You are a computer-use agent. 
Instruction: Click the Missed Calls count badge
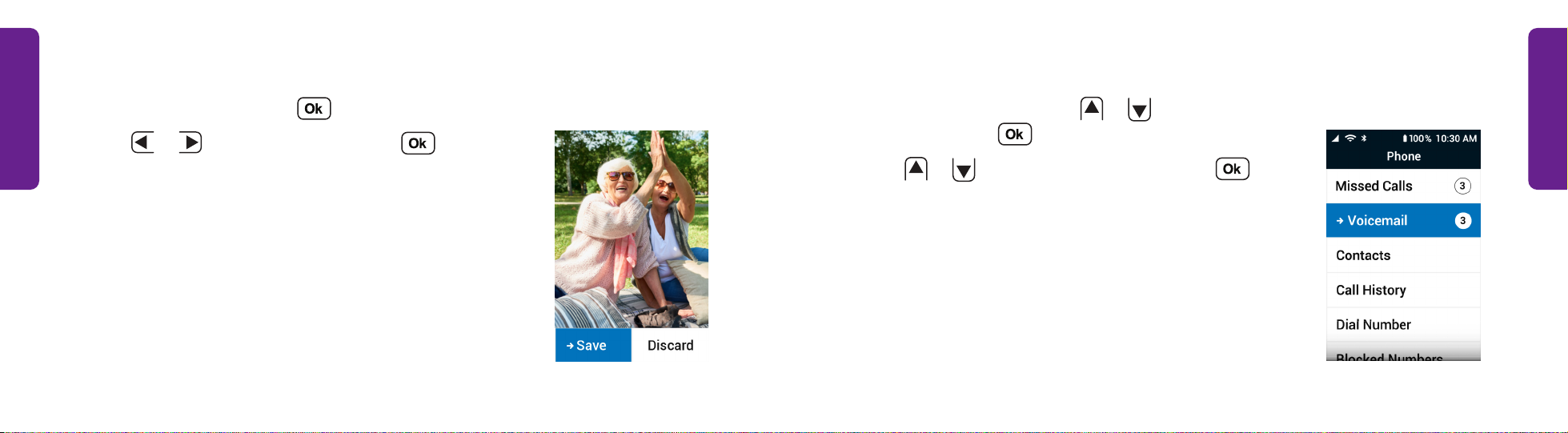pos(1462,186)
